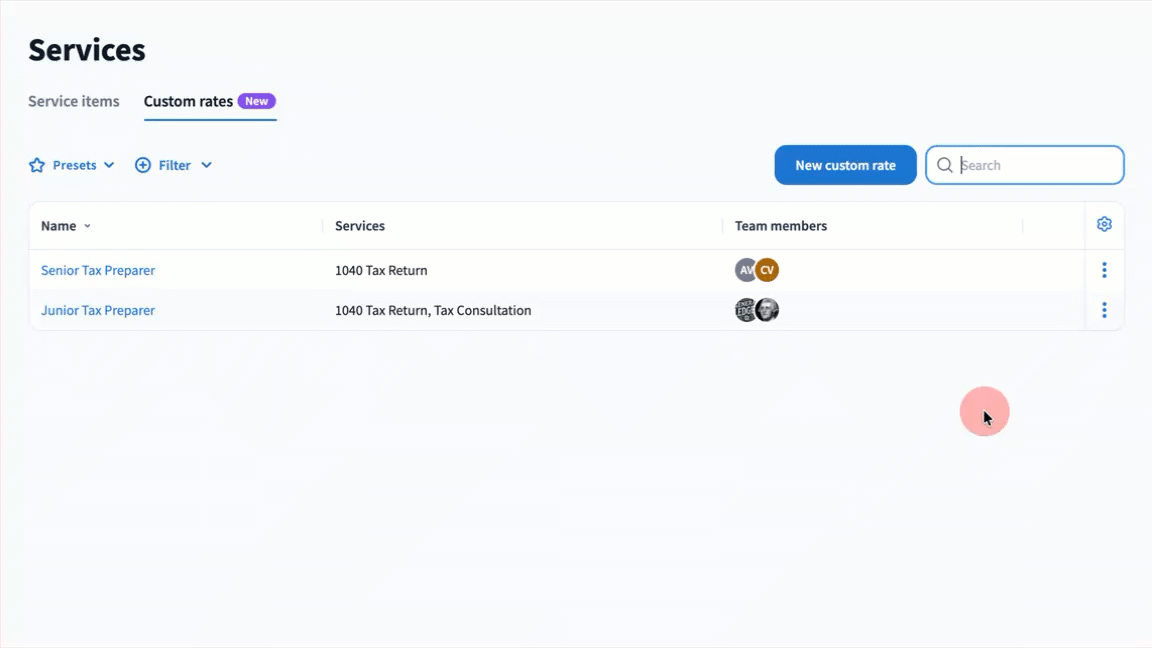This screenshot has height=648, width=1152.
Task: Open Junior Tax Preparer row options menu
Action: point(1104,310)
